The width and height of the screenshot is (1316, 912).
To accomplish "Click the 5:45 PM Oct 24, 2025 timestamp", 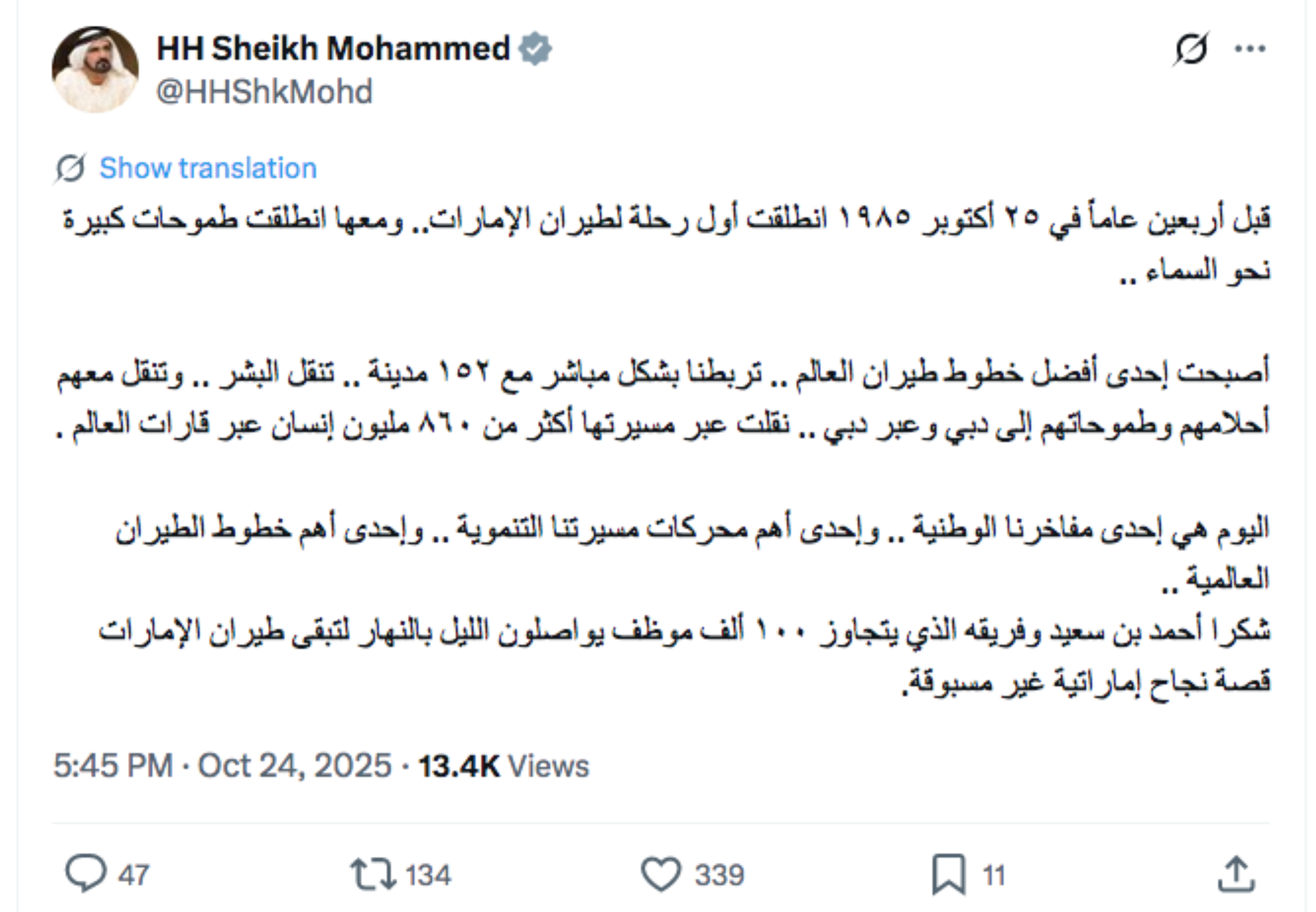I will click(x=222, y=765).
